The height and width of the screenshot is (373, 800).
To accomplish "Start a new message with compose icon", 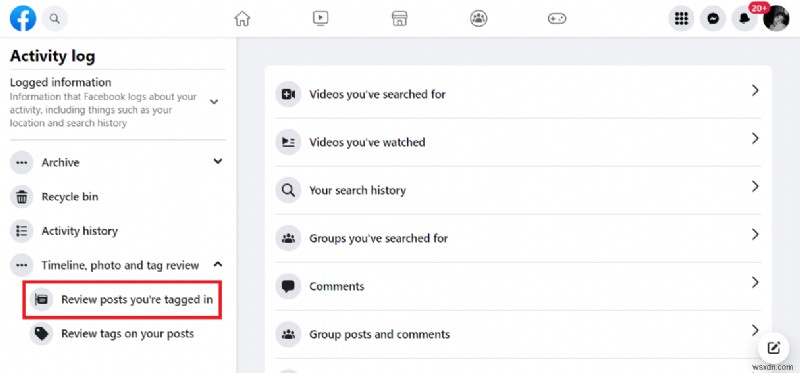I will (774, 349).
